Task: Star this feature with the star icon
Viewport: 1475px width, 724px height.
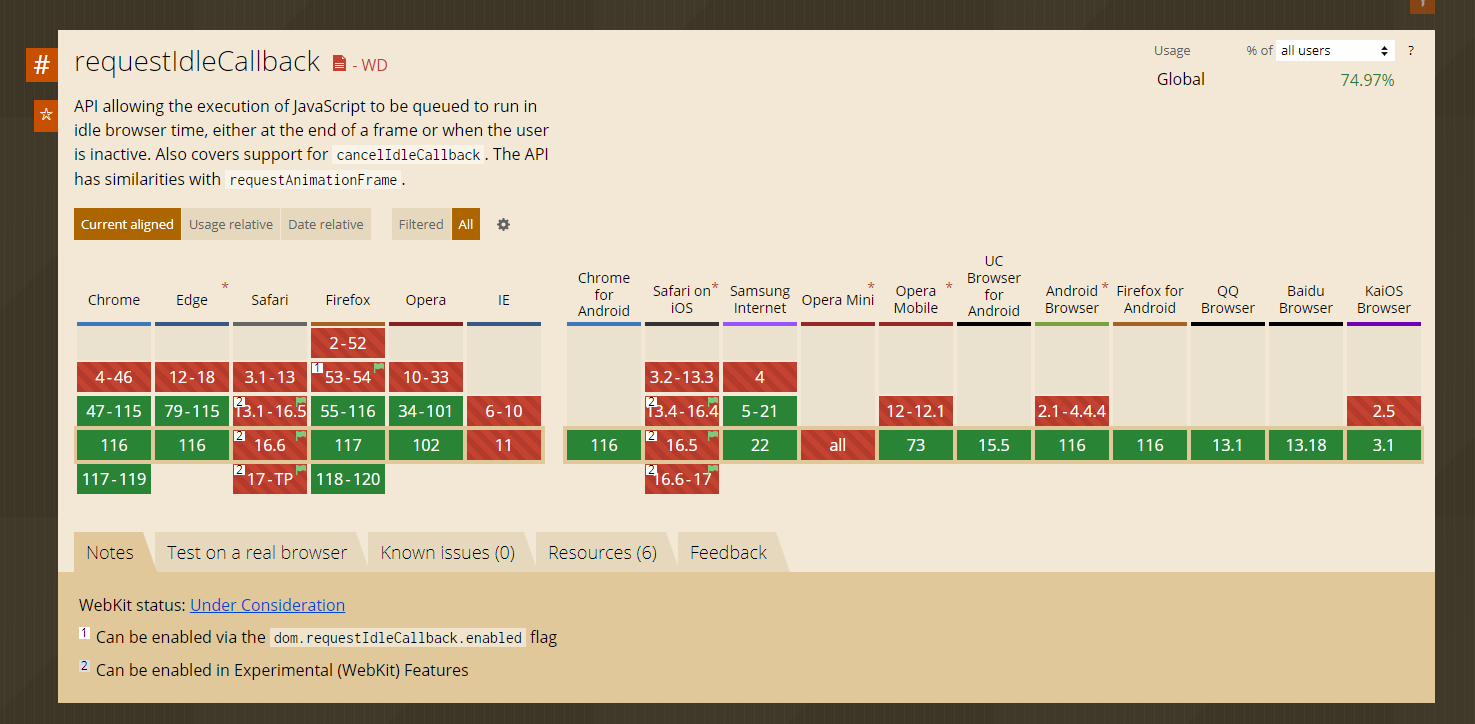Action: pyautogui.click(x=45, y=115)
